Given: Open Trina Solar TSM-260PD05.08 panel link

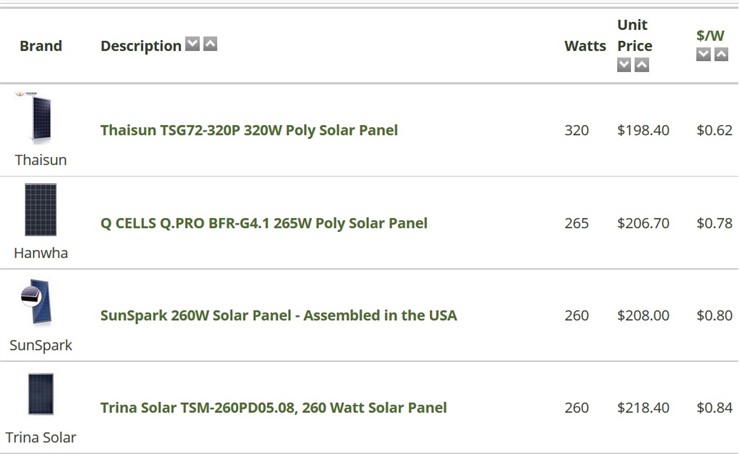Looking at the screenshot, I should tap(273, 407).
